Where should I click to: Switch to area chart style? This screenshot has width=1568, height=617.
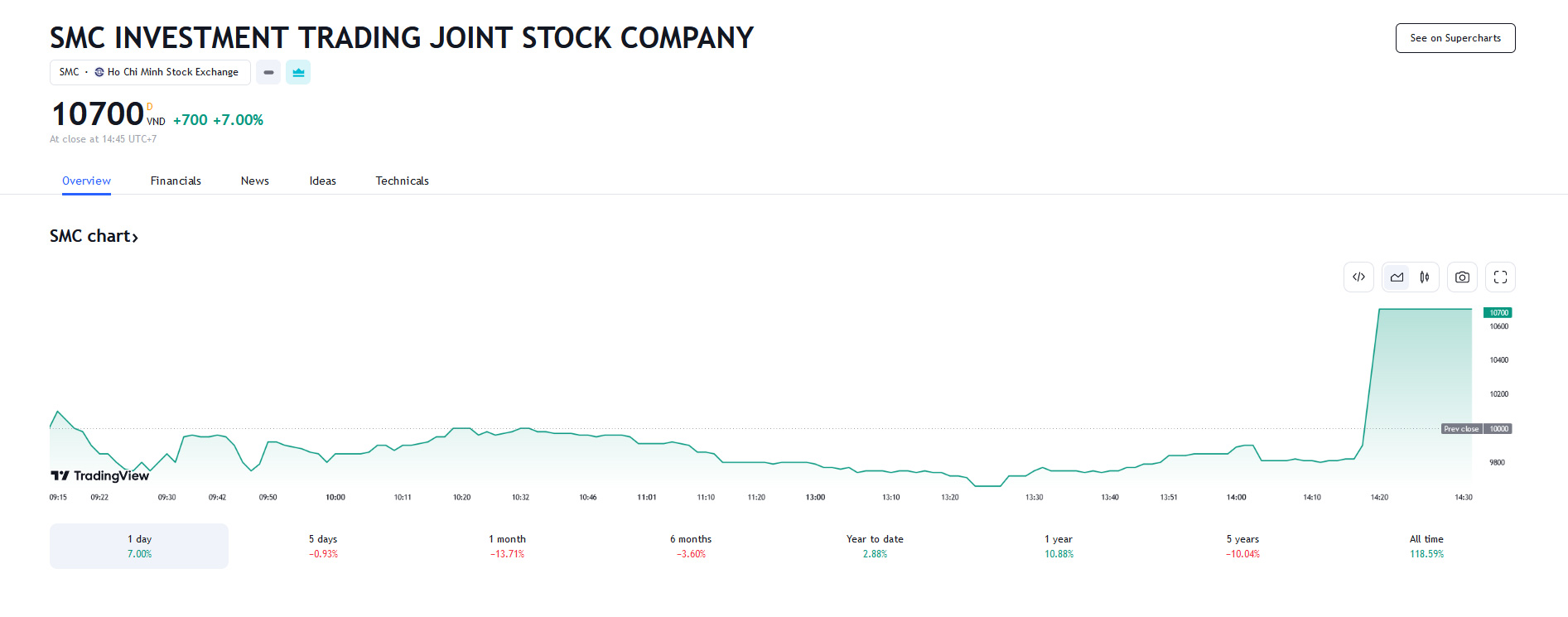[1397, 277]
